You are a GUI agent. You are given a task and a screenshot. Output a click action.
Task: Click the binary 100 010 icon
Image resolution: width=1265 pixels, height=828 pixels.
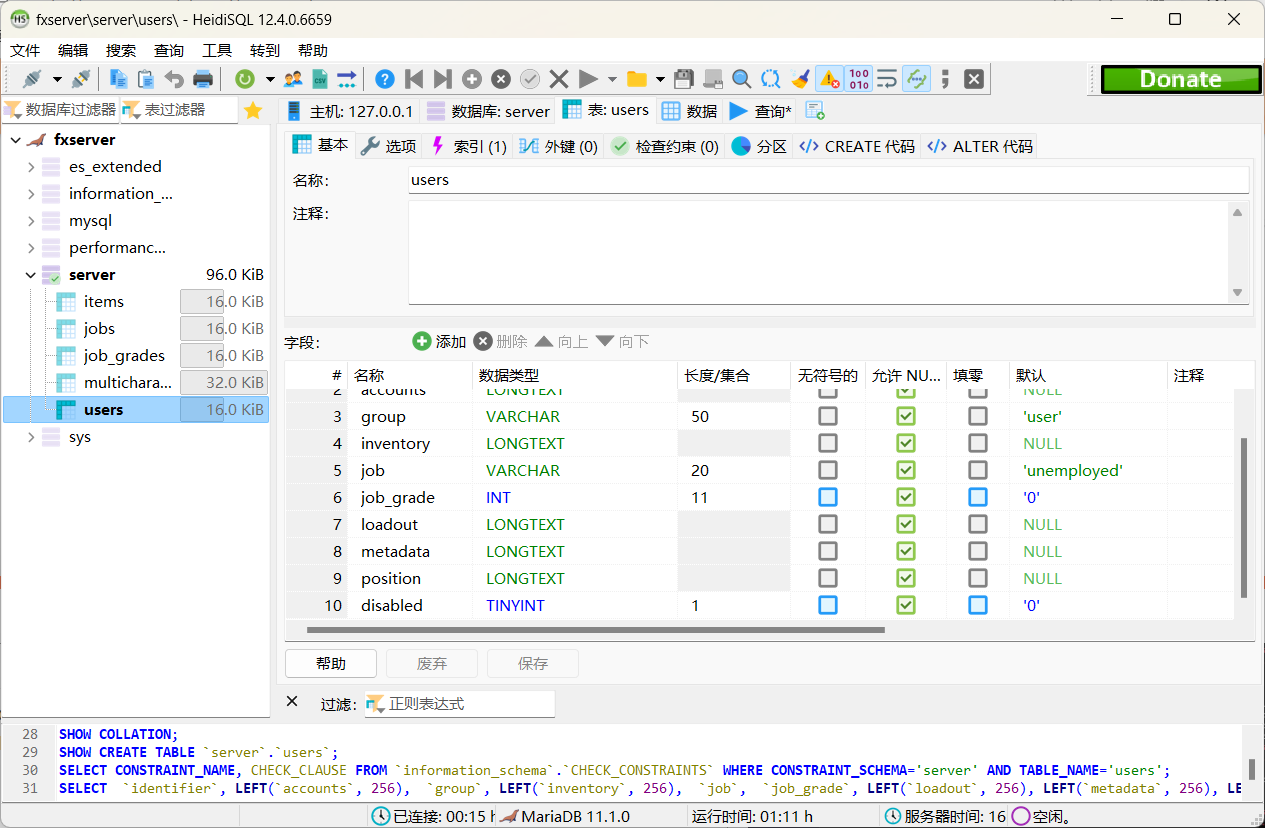coord(859,79)
